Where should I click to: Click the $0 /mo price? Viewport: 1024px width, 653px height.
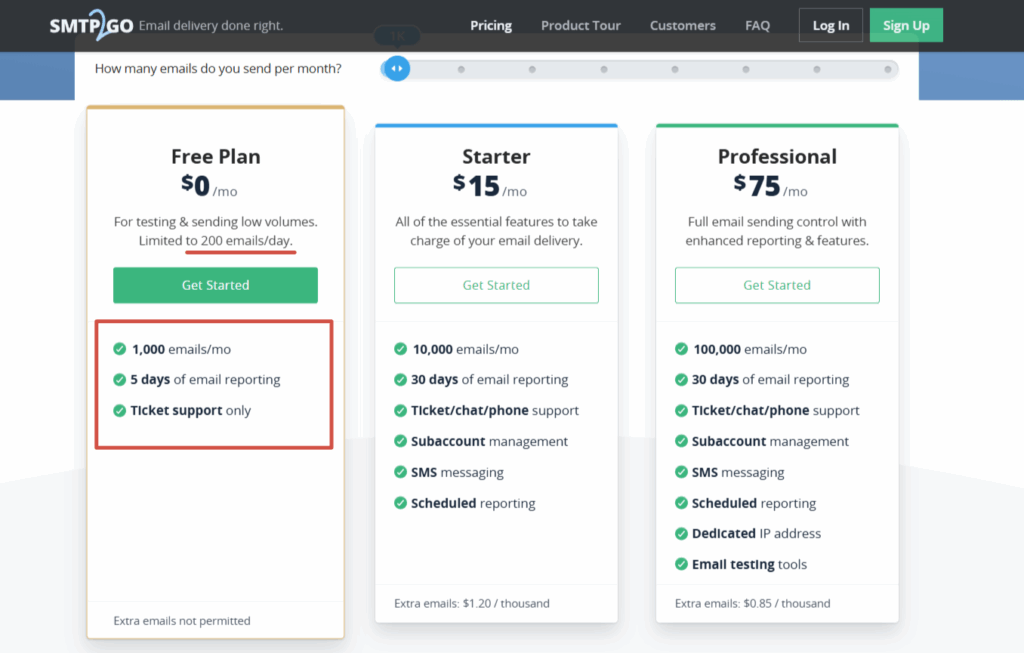coord(209,186)
